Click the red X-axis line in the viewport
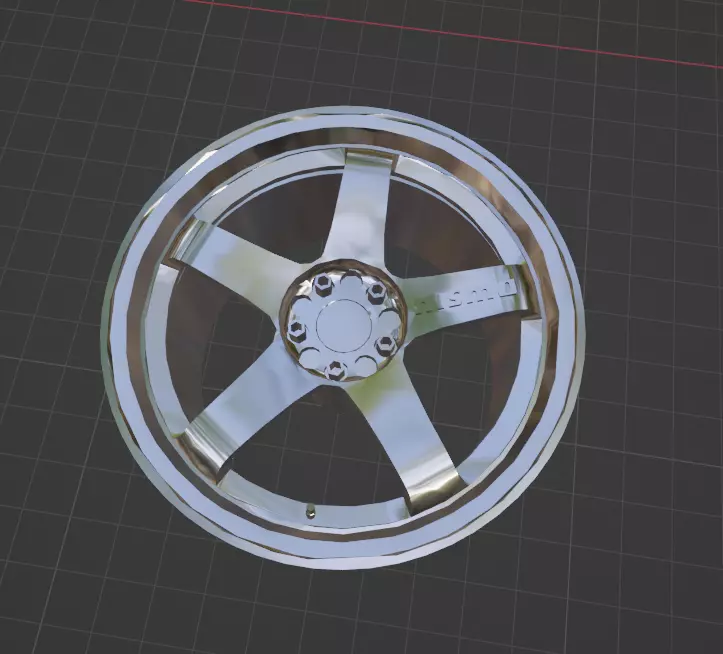The image size is (723, 654). point(456,33)
